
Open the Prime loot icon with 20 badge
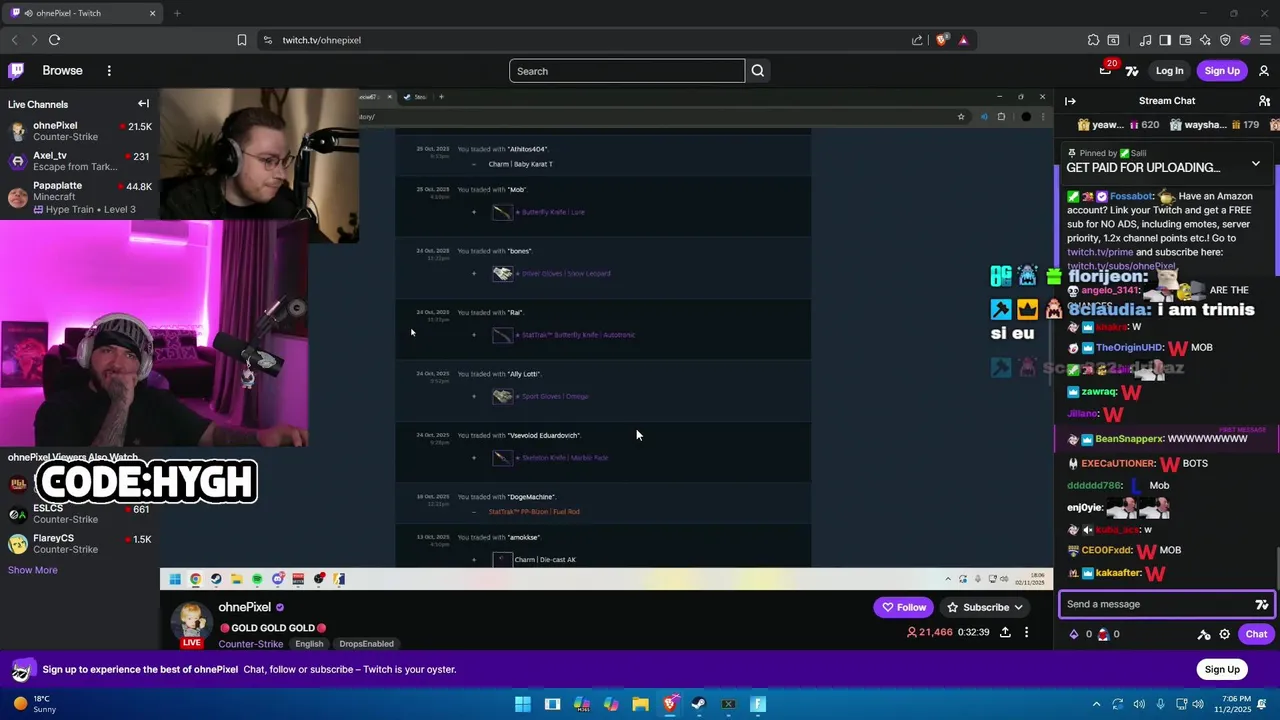coord(1106,70)
